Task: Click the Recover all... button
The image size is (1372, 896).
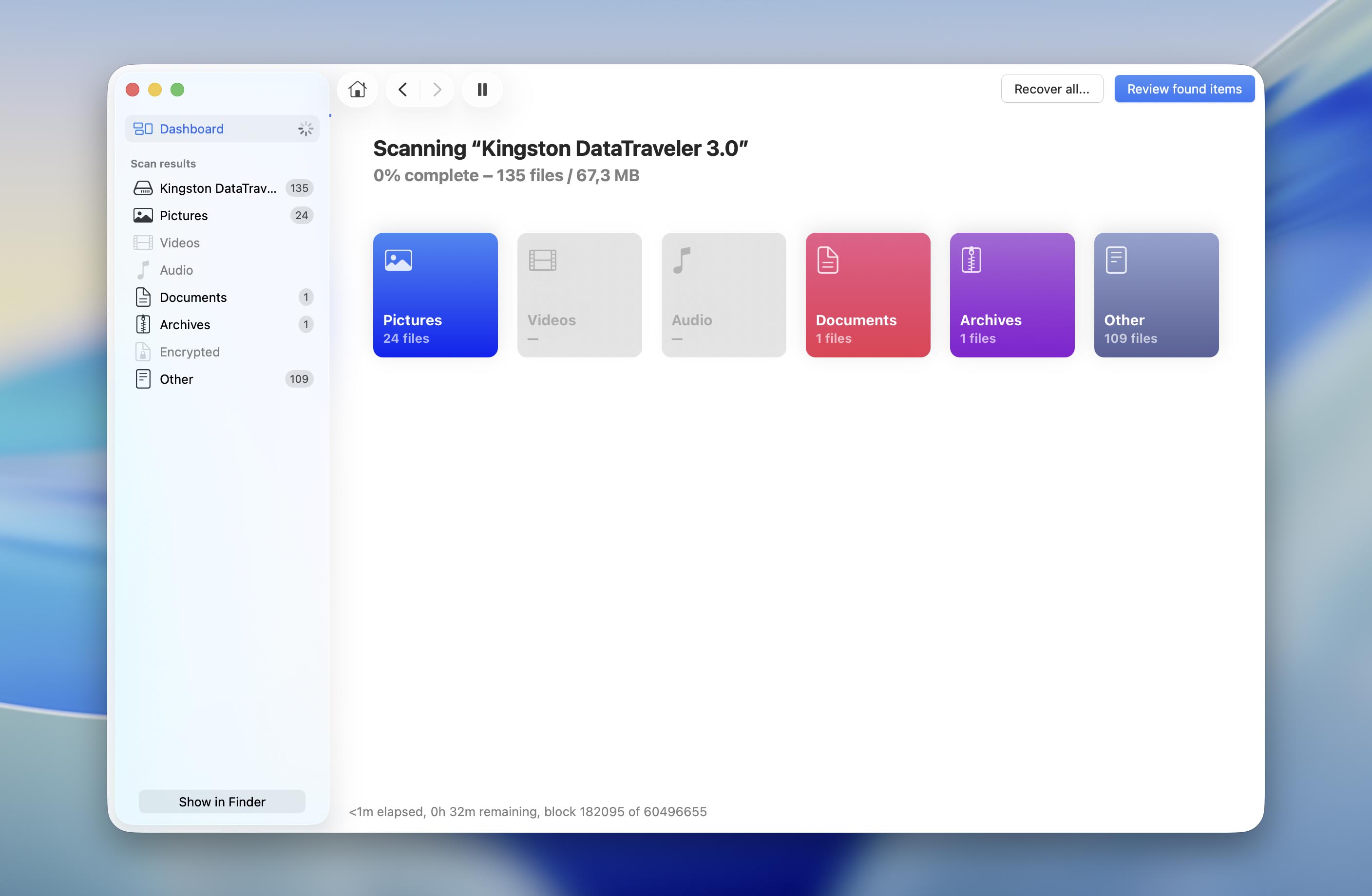Action: [1051, 89]
